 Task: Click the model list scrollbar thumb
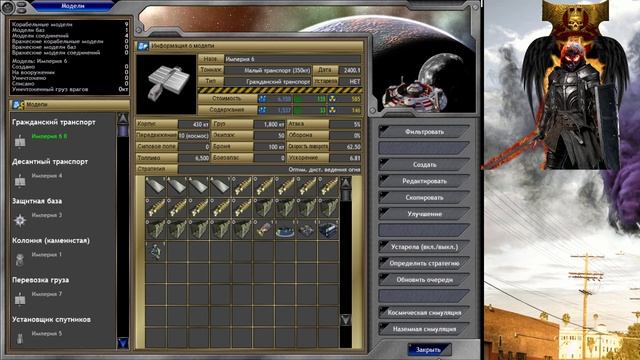tap(123, 131)
